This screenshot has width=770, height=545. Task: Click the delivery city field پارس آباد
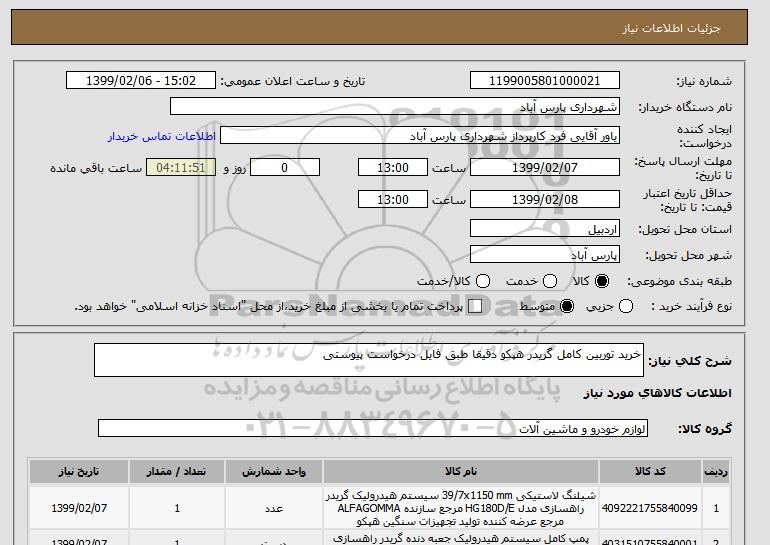[x=545, y=254]
